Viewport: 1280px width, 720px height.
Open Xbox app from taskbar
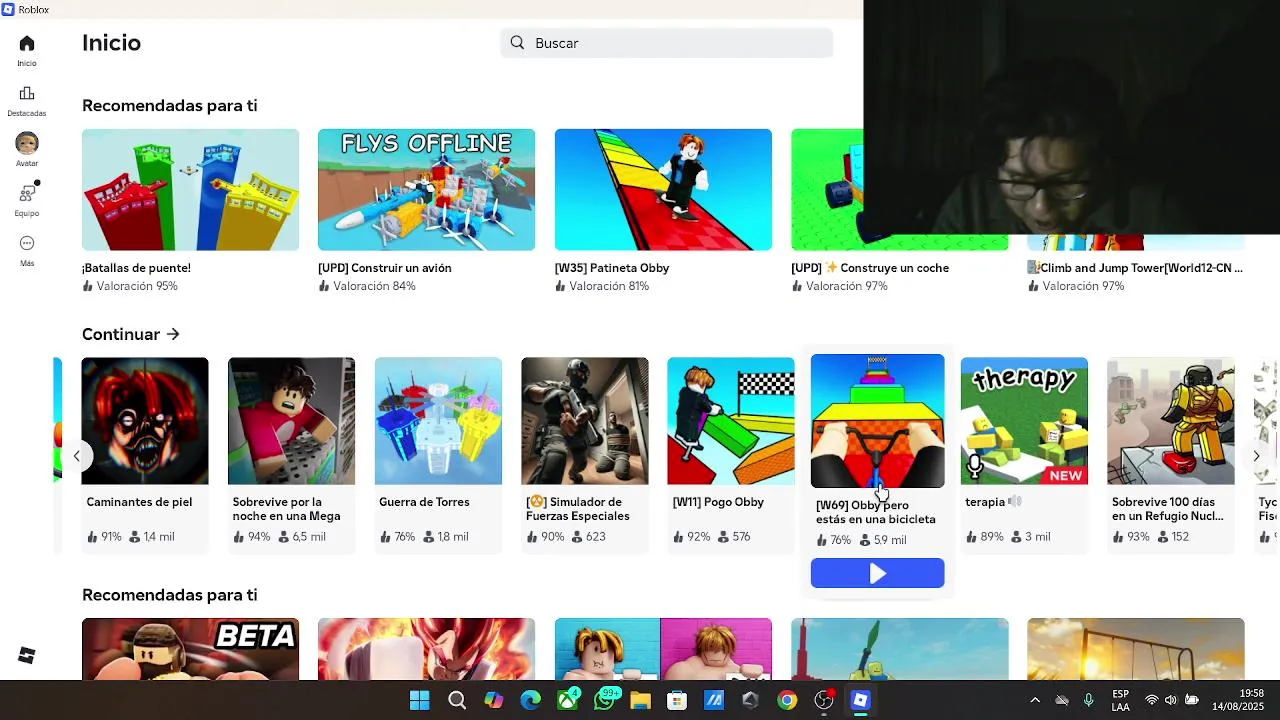pyautogui.click(x=567, y=700)
